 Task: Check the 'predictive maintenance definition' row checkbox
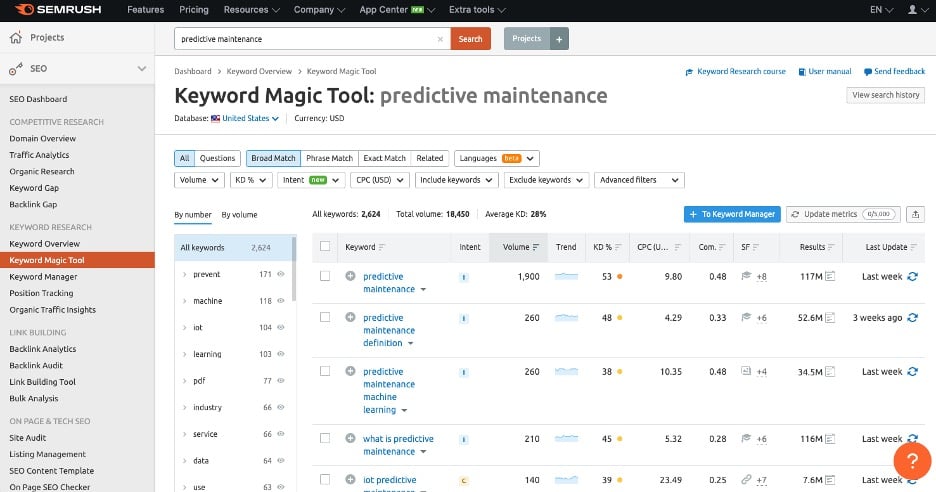click(x=325, y=317)
